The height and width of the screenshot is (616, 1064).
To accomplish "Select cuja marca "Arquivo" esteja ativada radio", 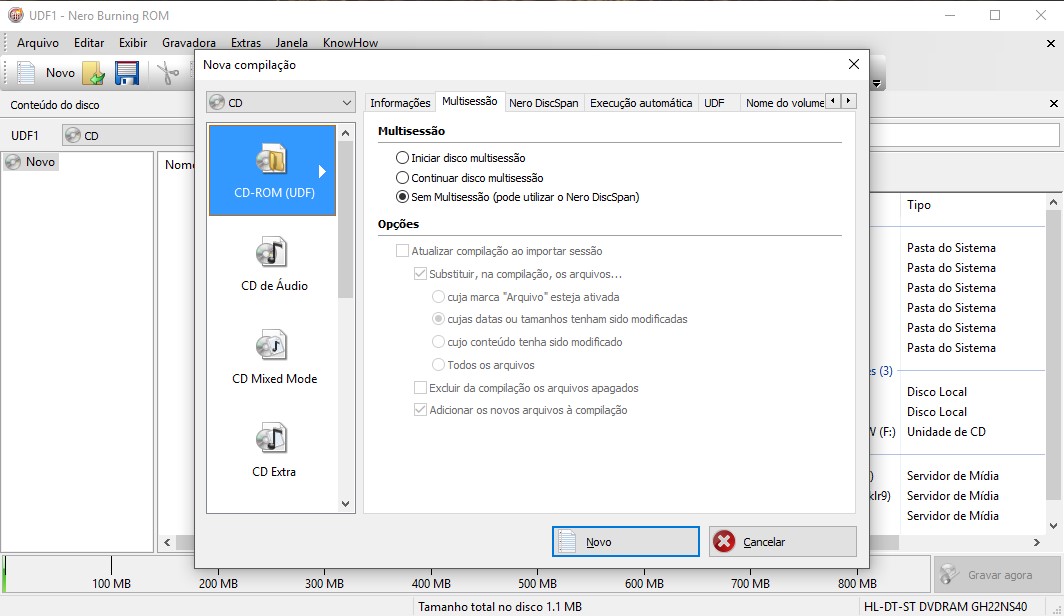I will pos(438,296).
